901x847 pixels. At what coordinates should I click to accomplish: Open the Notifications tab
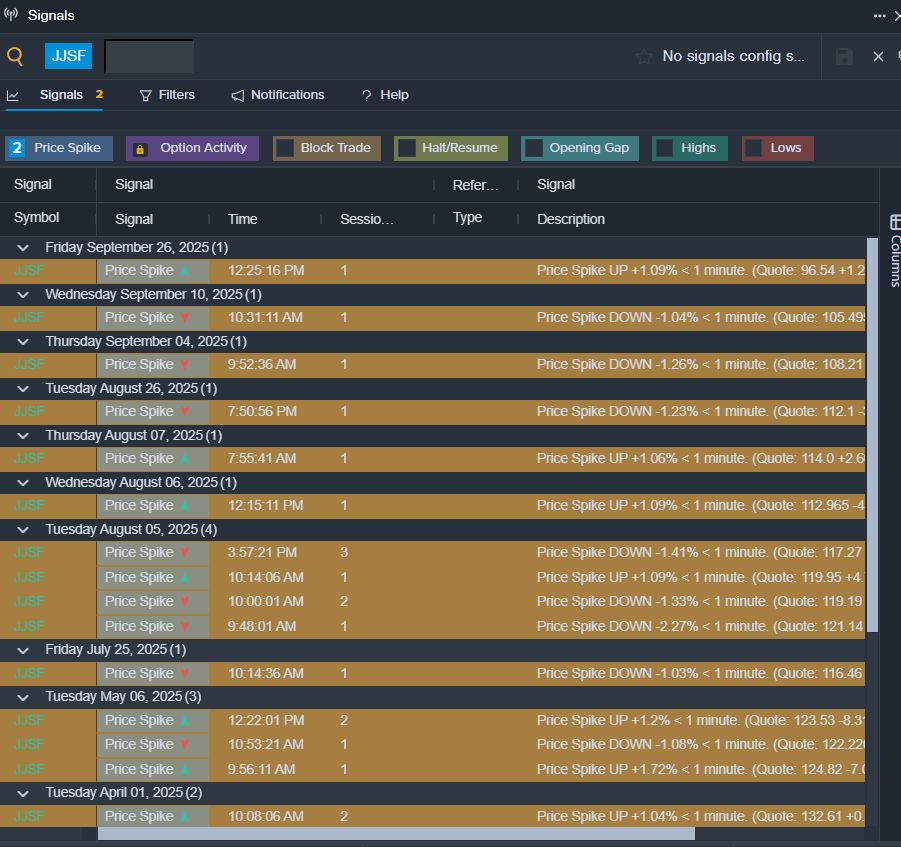[x=278, y=95]
